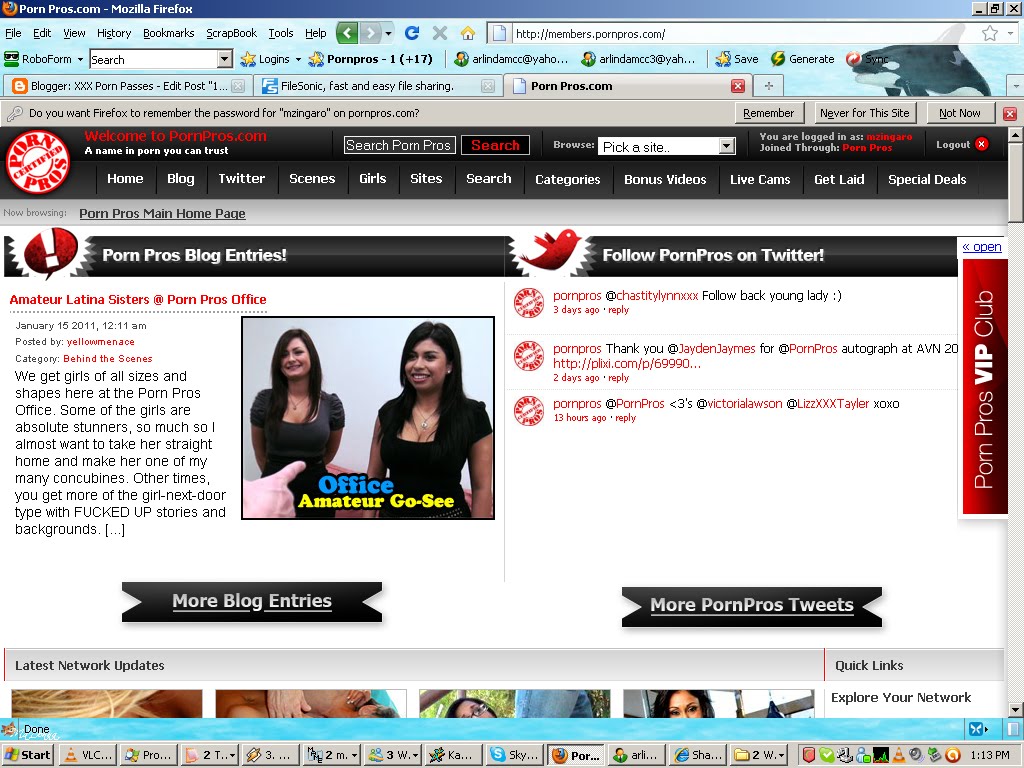Image resolution: width=1024 pixels, height=768 pixels.
Task: Switch to the FileSonic tab
Action: 376,86
